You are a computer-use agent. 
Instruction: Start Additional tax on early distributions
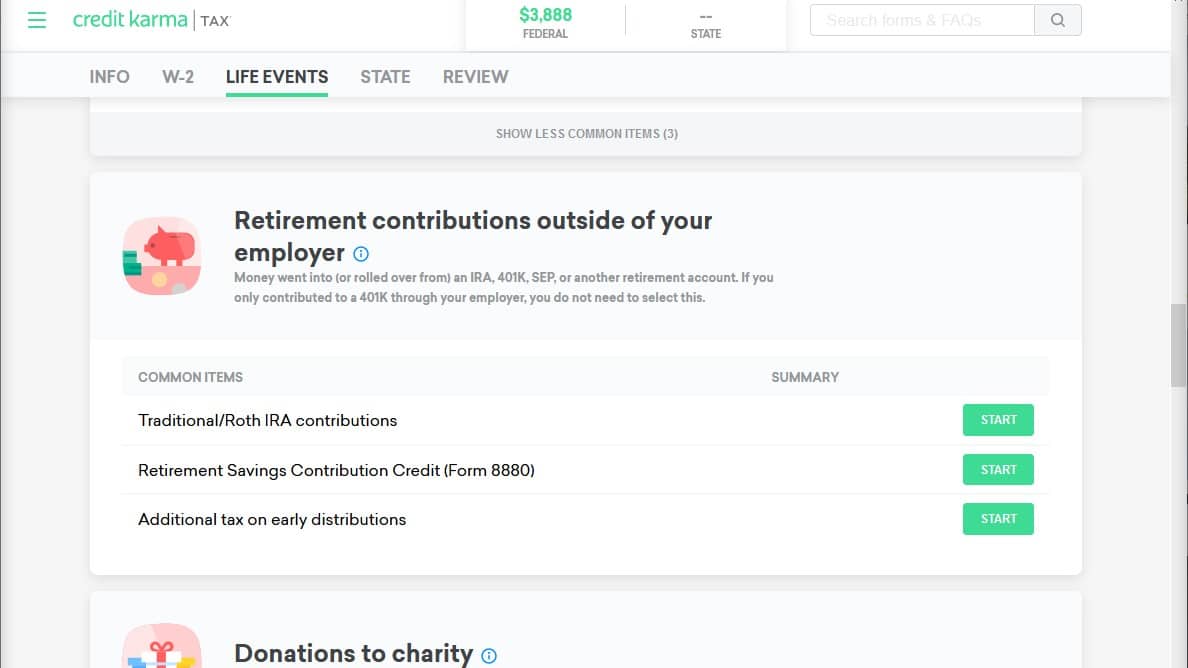tap(998, 519)
